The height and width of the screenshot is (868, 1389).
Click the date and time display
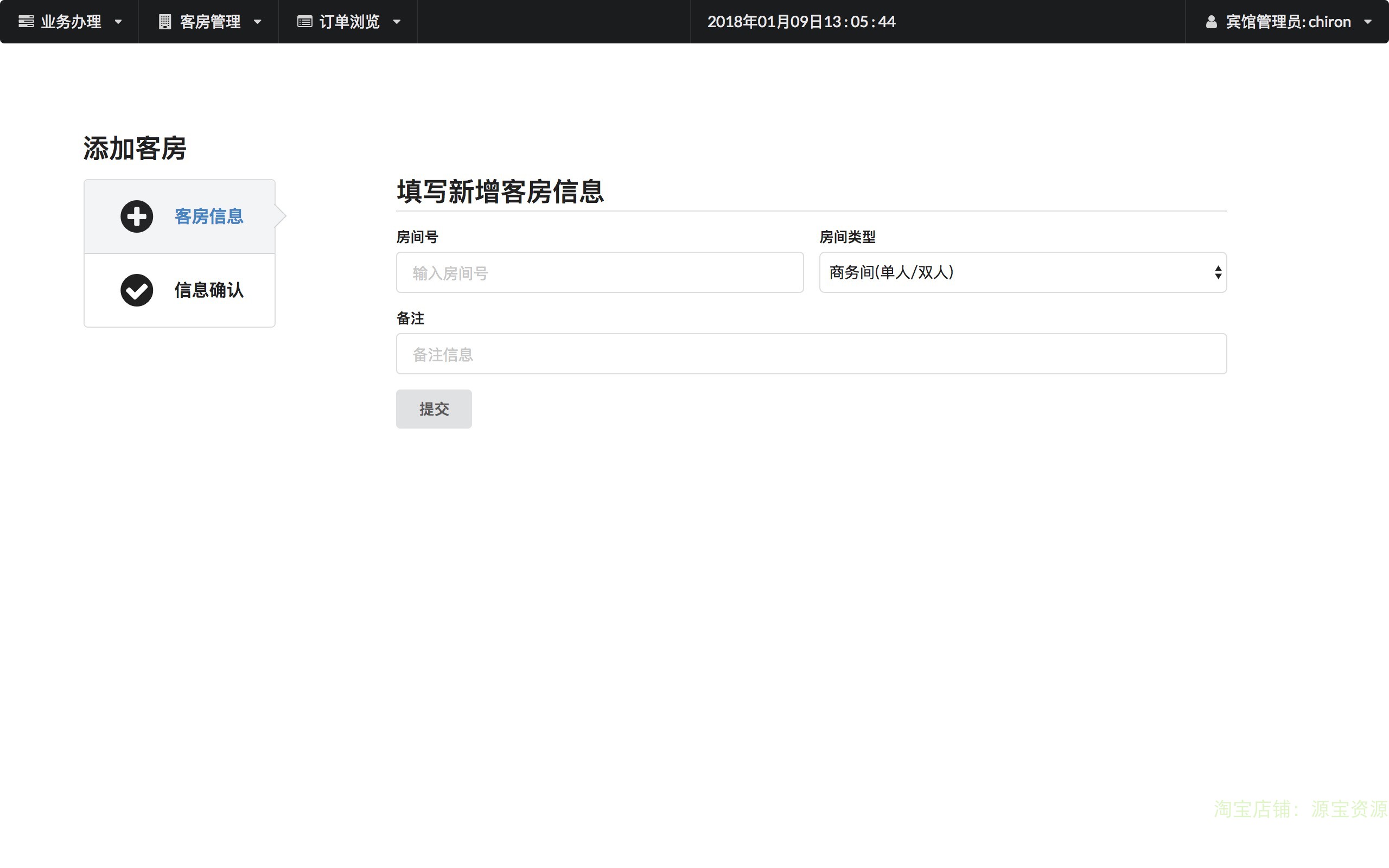click(x=801, y=22)
